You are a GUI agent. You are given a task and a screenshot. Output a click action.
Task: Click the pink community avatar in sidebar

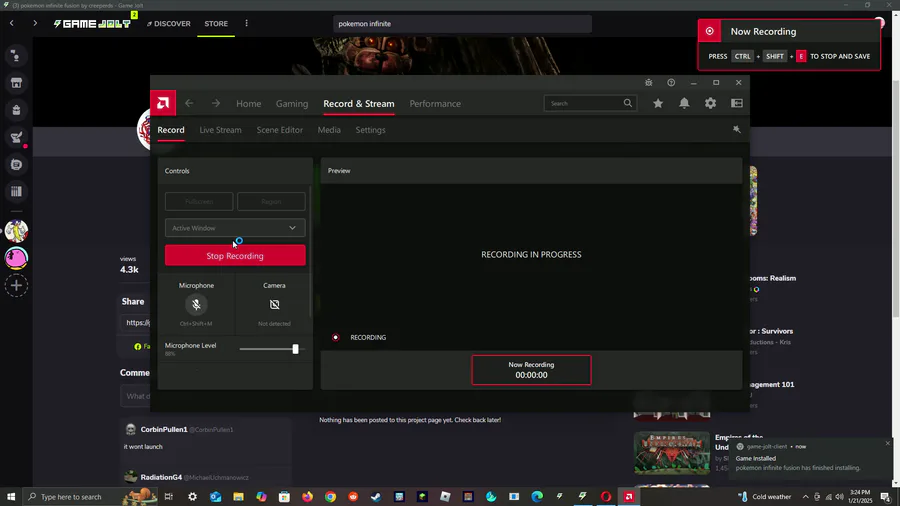(16, 259)
